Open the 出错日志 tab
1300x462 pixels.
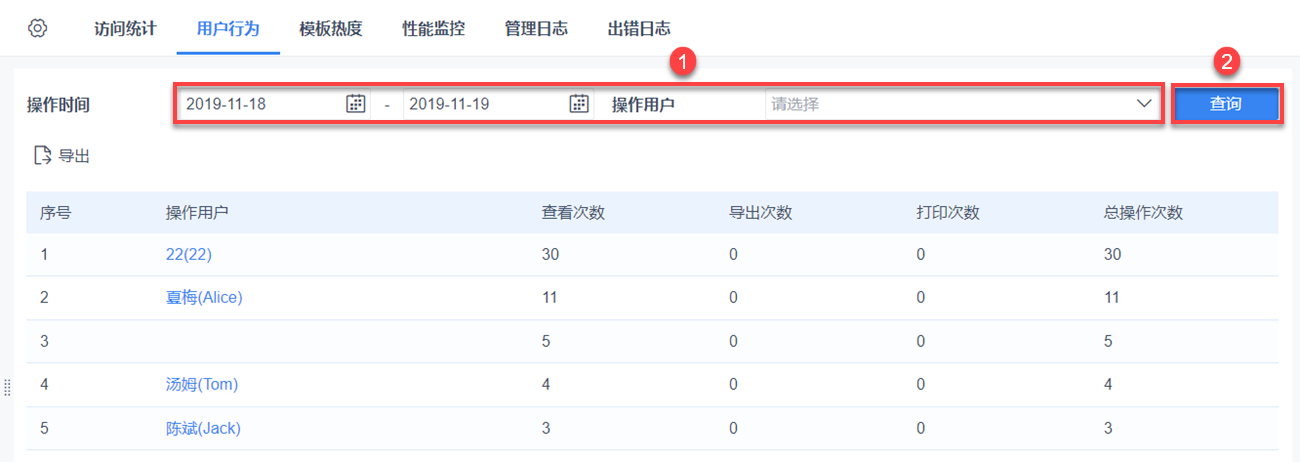coord(639,29)
